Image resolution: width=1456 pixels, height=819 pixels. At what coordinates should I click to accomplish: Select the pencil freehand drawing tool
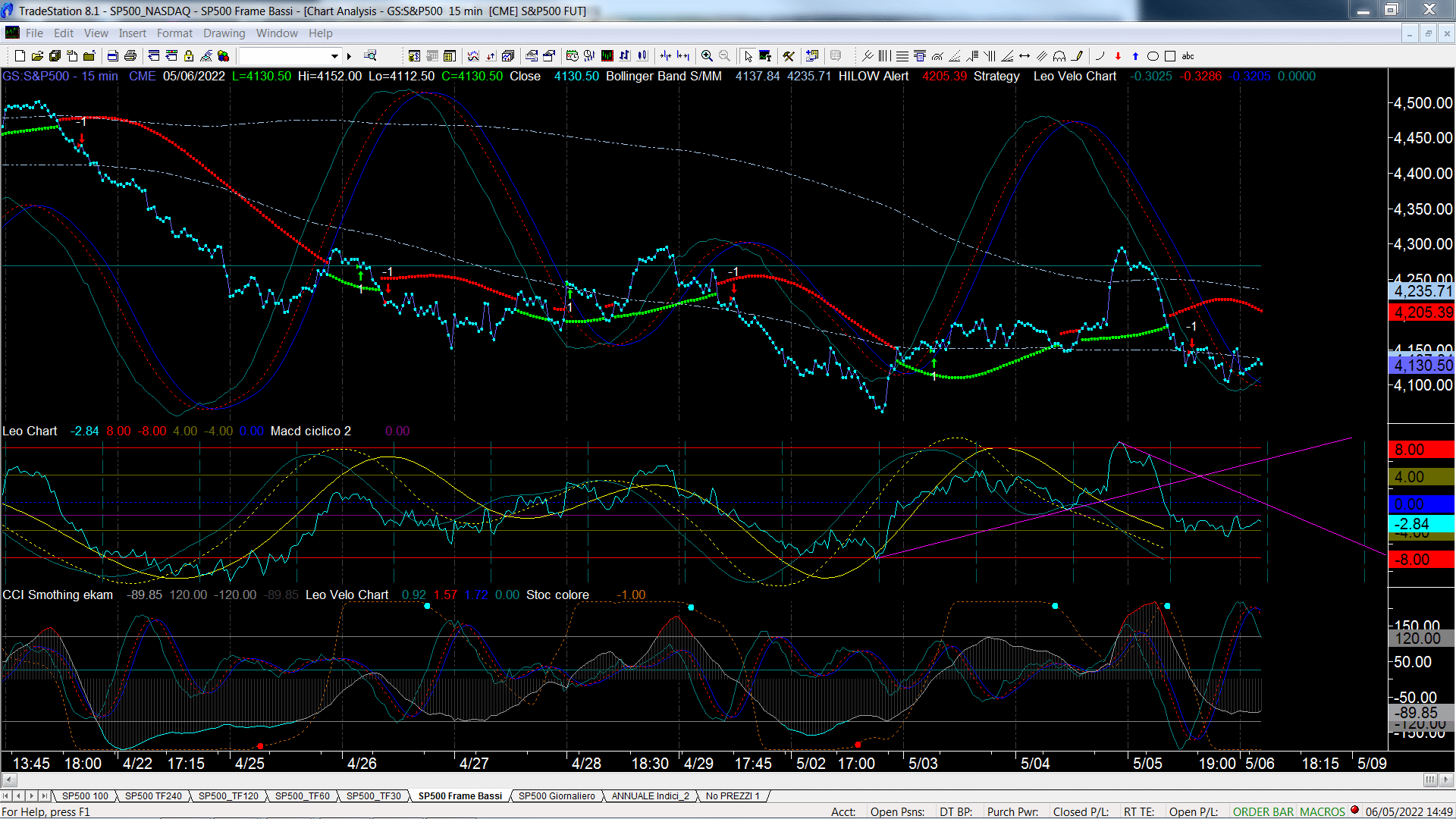pyautogui.click(x=1077, y=55)
